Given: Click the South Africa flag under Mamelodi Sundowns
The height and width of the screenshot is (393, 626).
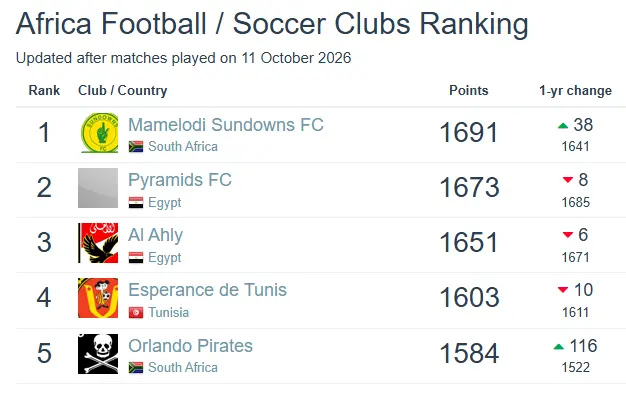Looking at the screenshot, I should pyautogui.click(x=136, y=147).
